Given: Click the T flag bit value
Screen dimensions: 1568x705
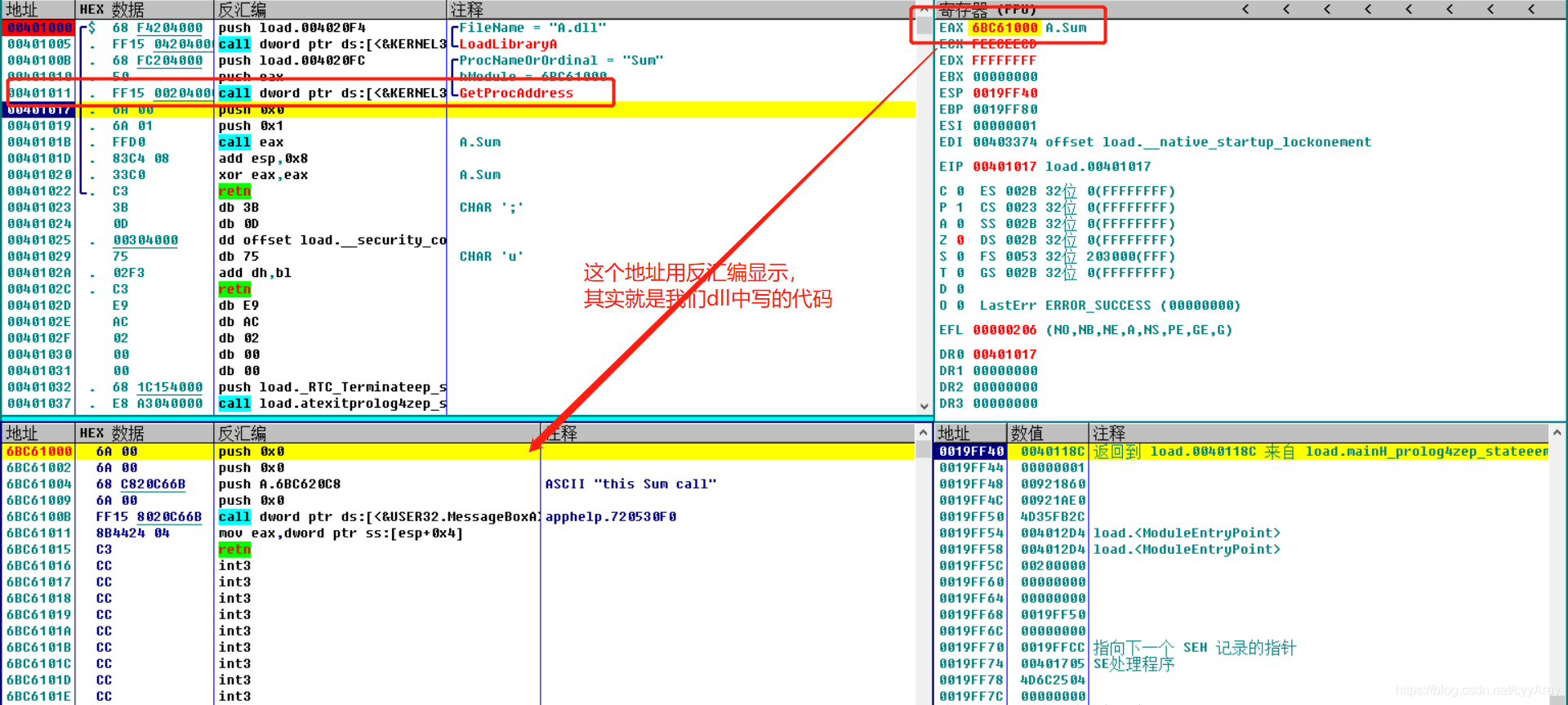Looking at the screenshot, I should 960,273.
